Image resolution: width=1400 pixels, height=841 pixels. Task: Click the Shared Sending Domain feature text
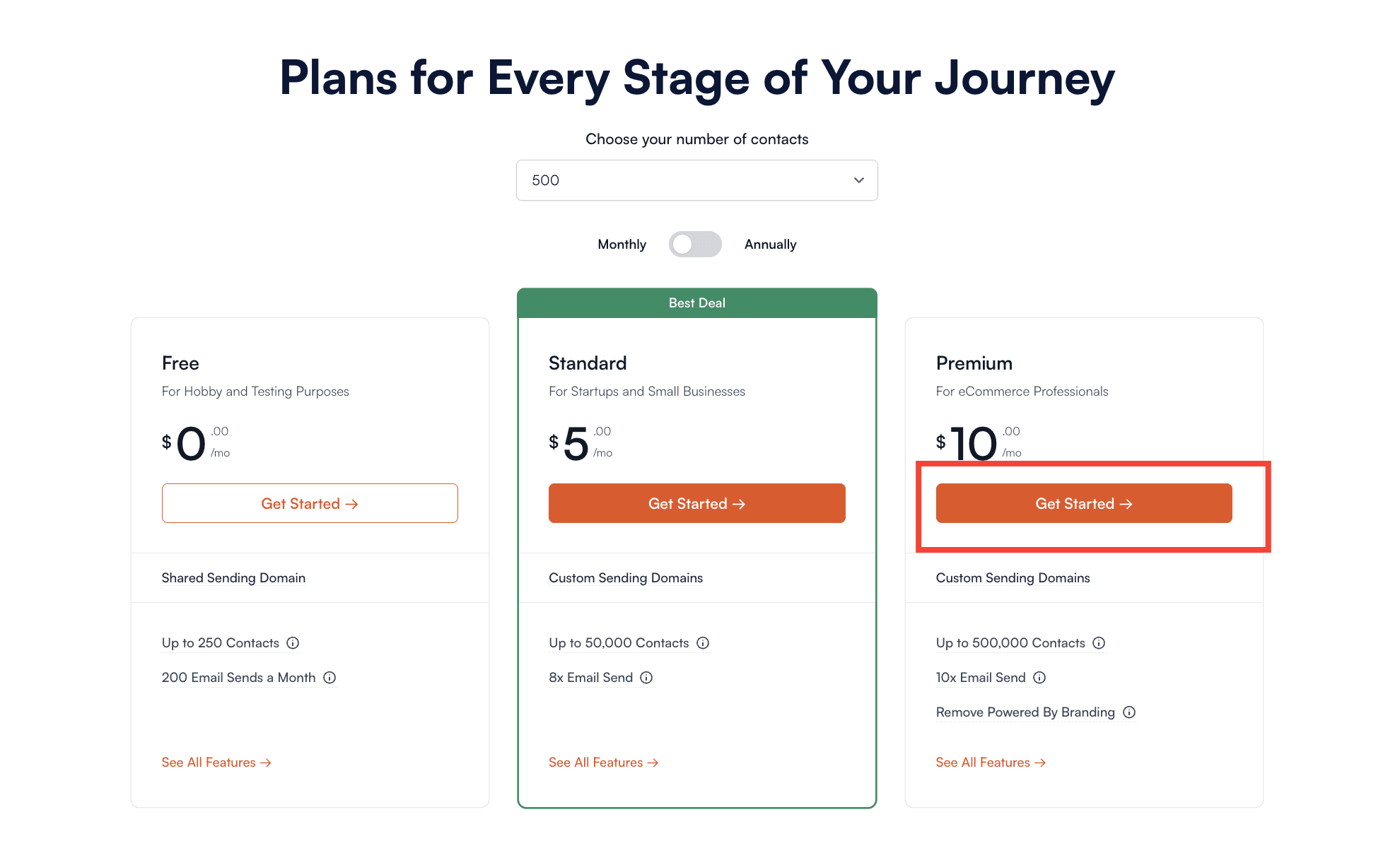[x=233, y=578]
